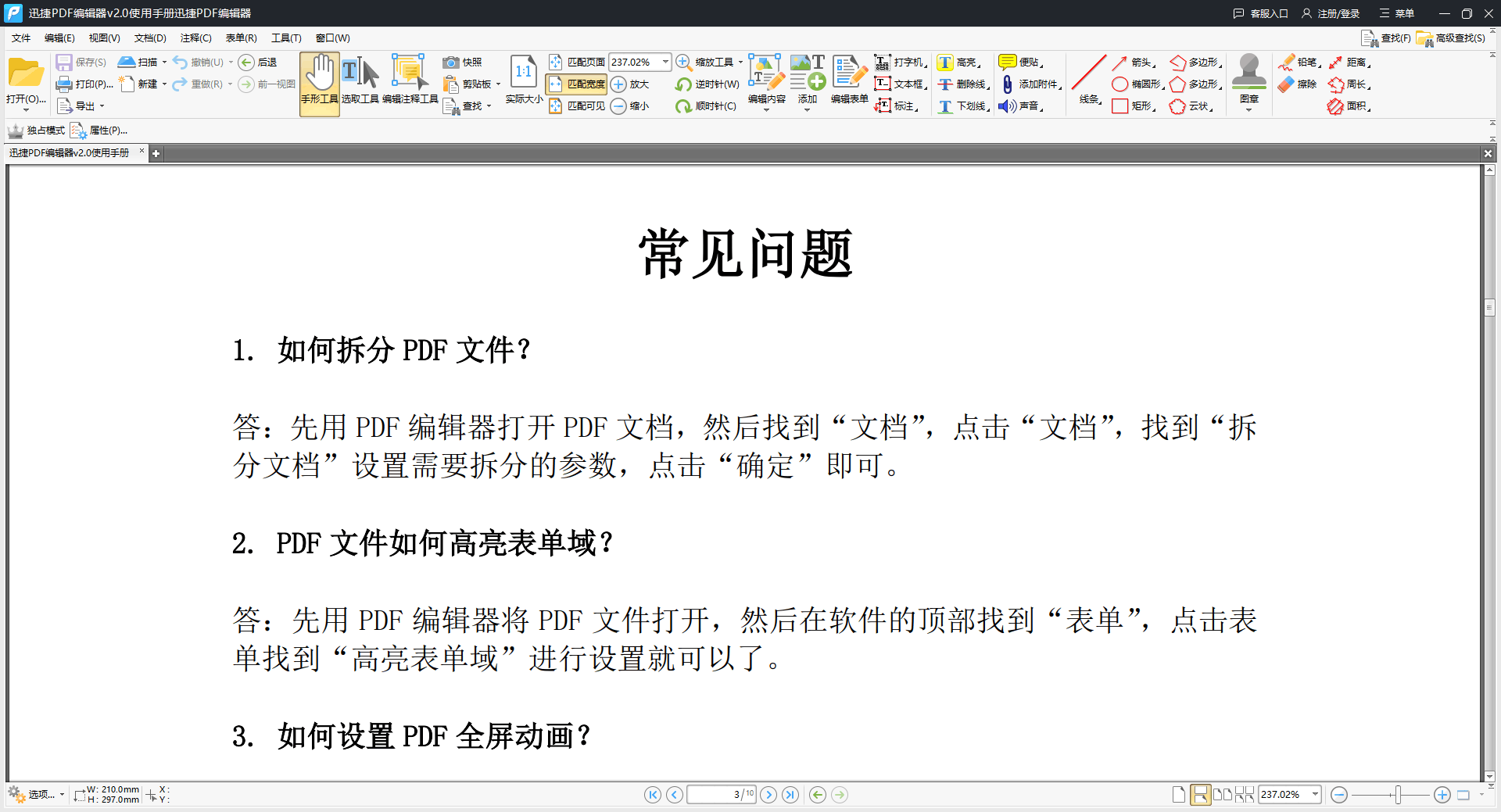
Task: Select the 云状 cloud shape tool
Action: (1191, 106)
